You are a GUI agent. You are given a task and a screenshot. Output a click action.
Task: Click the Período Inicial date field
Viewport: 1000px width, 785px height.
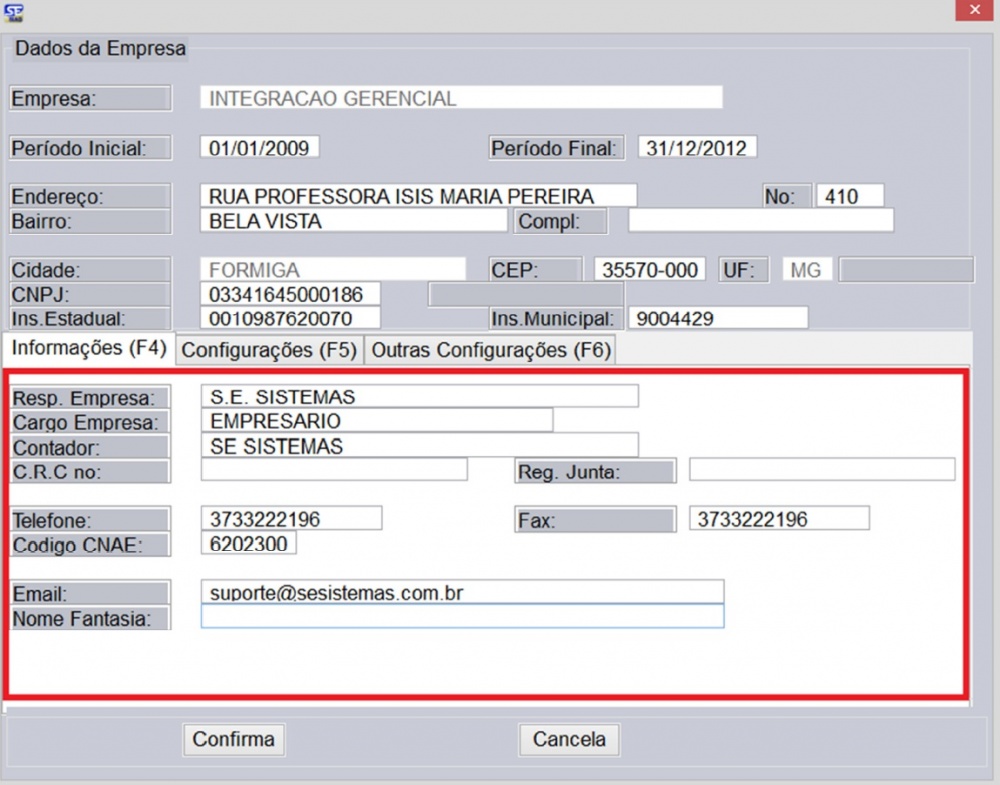pyautogui.click(x=259, y=148)
